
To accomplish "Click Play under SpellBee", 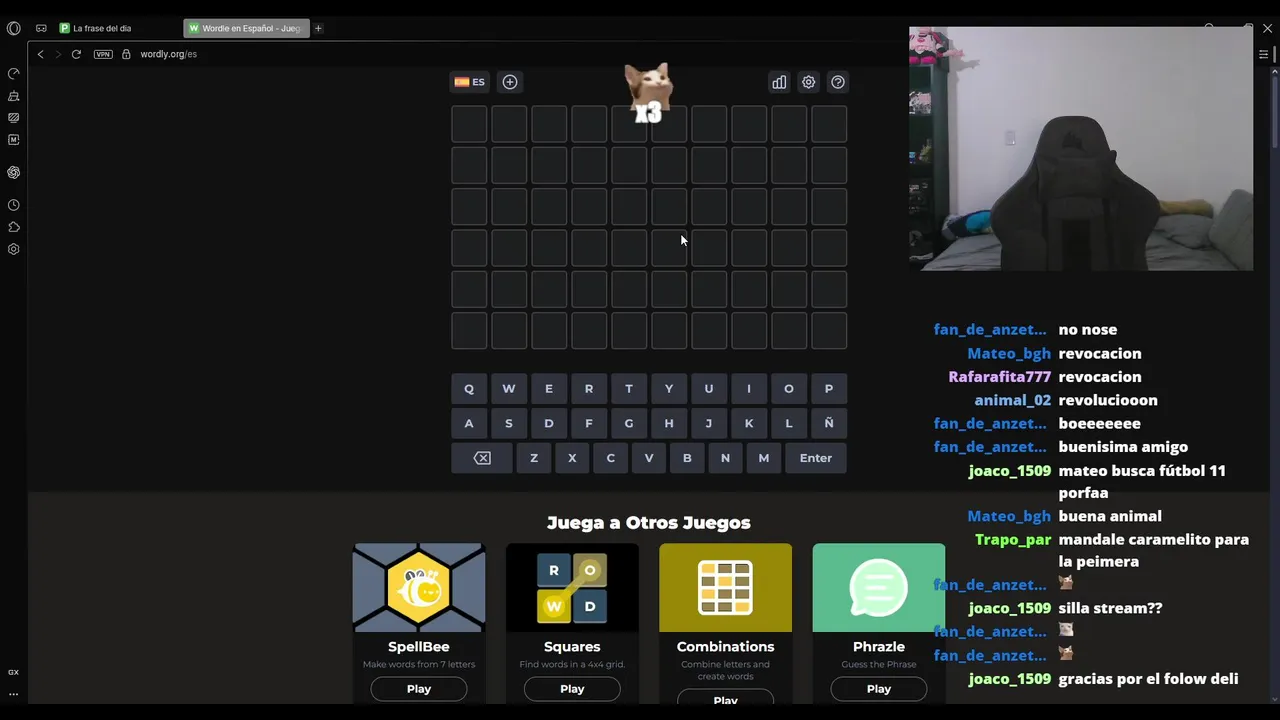I will (x=419, y=689).
